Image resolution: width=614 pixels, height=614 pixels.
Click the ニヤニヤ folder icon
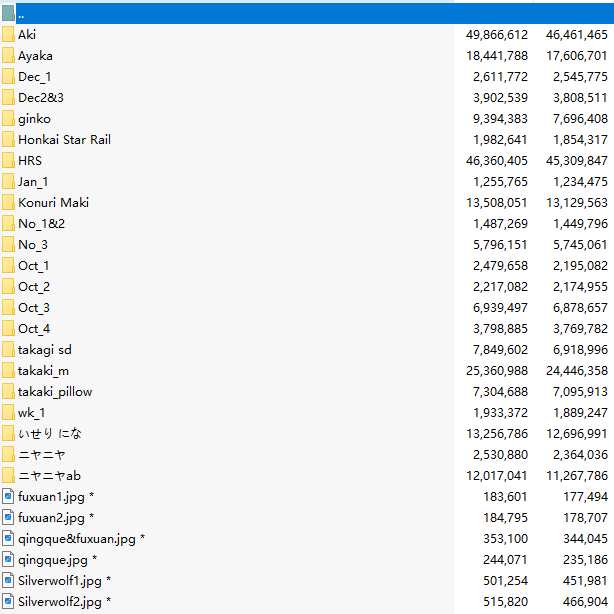[x=8, y=455]
